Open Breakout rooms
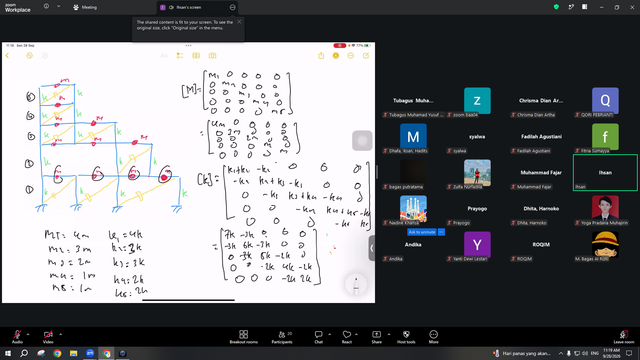This screenshot has height=360, width=640. 244,337
